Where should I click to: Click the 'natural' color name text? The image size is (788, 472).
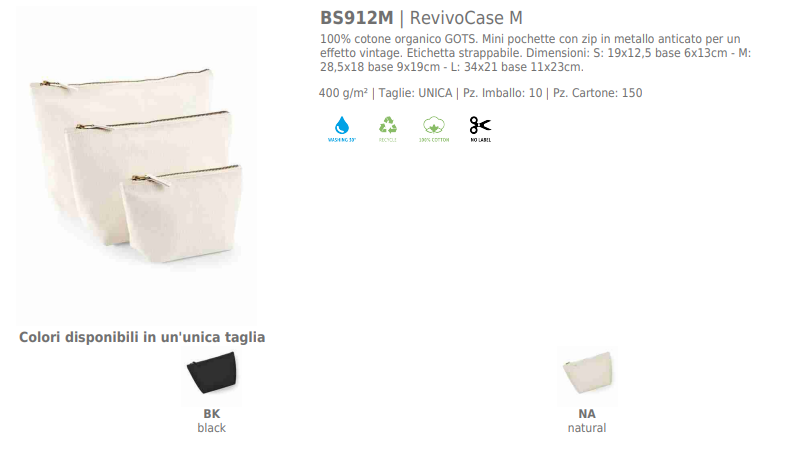pyautogui.click(x=587, y=428)
